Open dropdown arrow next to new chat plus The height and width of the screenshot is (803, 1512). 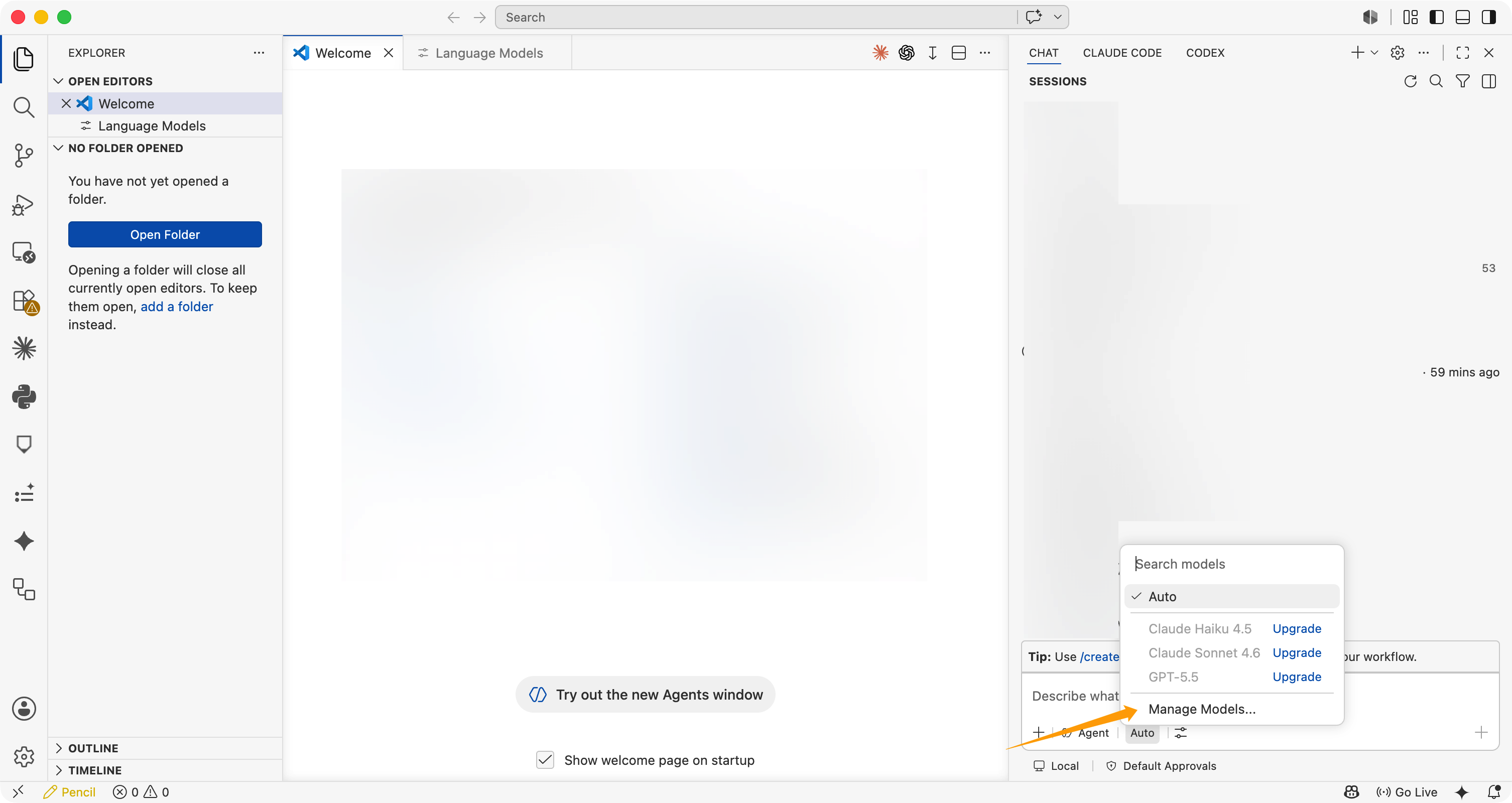tap(1374, 53)
